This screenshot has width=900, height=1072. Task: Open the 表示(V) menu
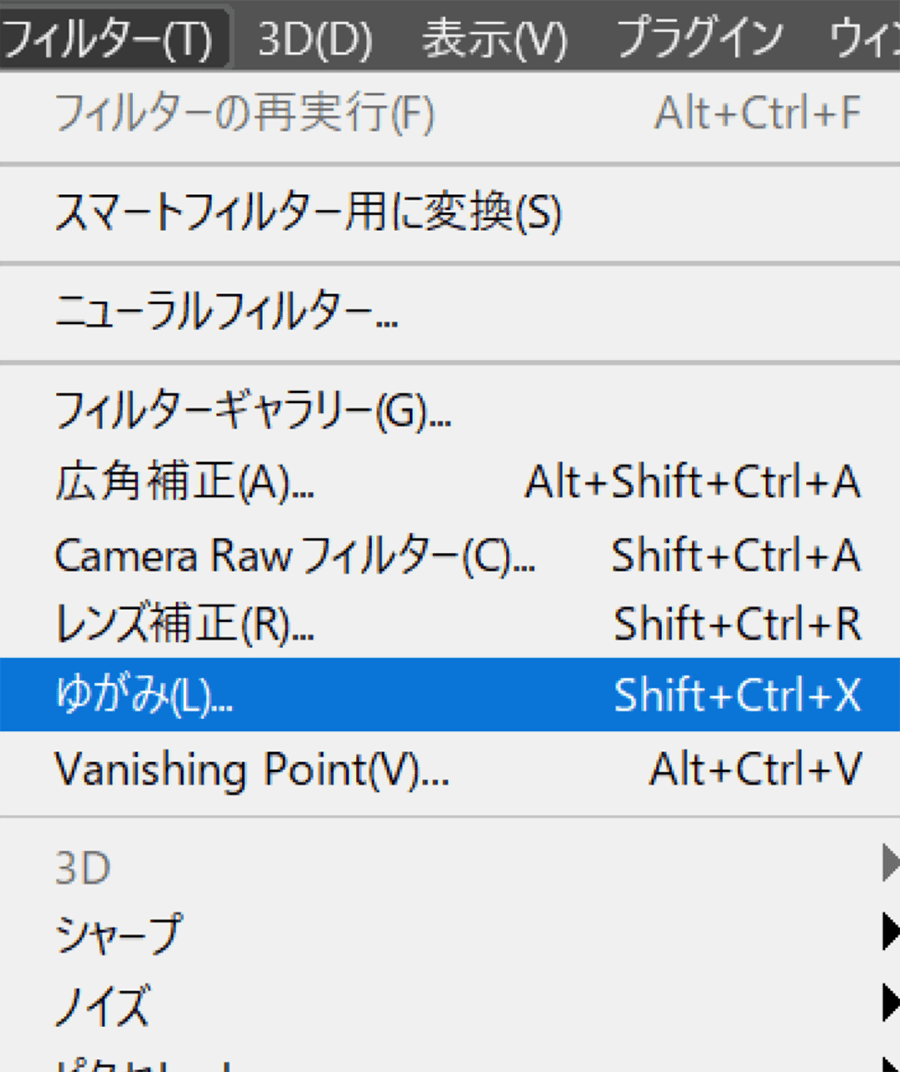[494, 38]
